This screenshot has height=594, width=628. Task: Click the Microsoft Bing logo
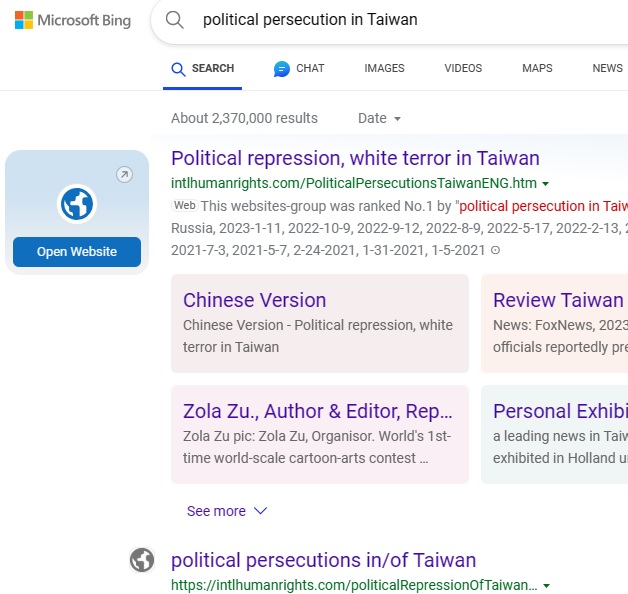(72, 20)
